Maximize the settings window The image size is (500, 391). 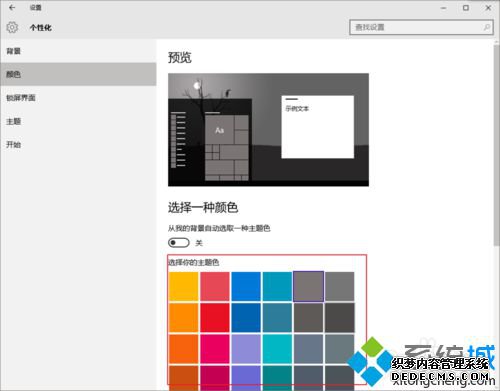[466, 8]
